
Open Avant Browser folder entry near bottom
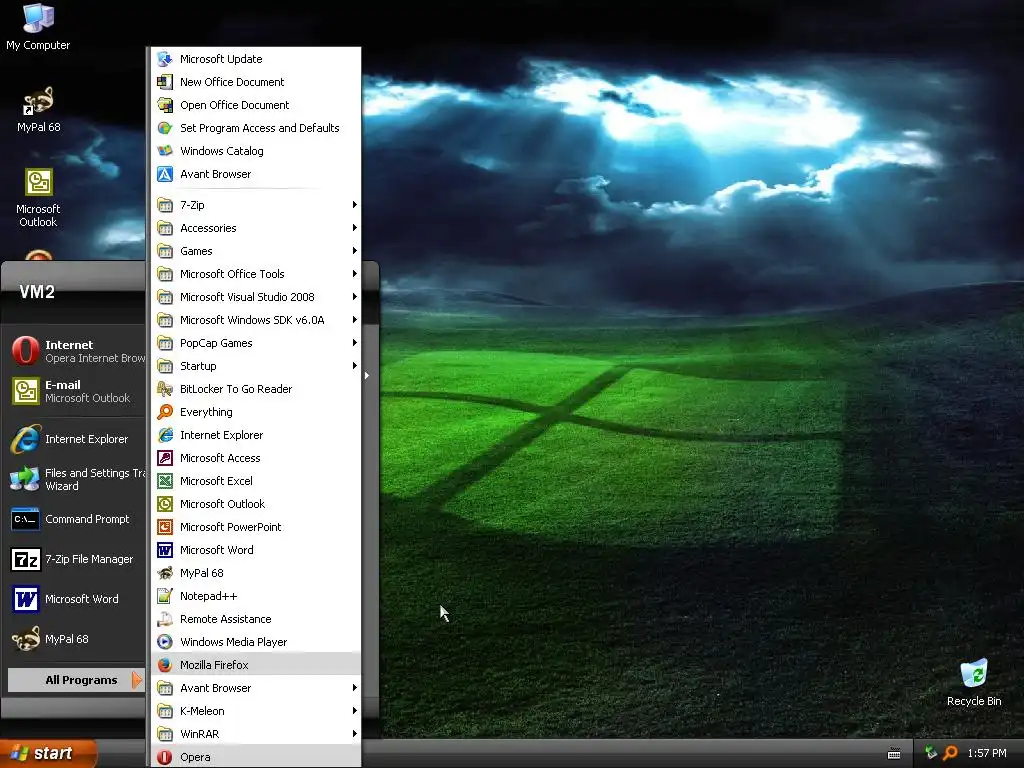click(x=256, y=688)
